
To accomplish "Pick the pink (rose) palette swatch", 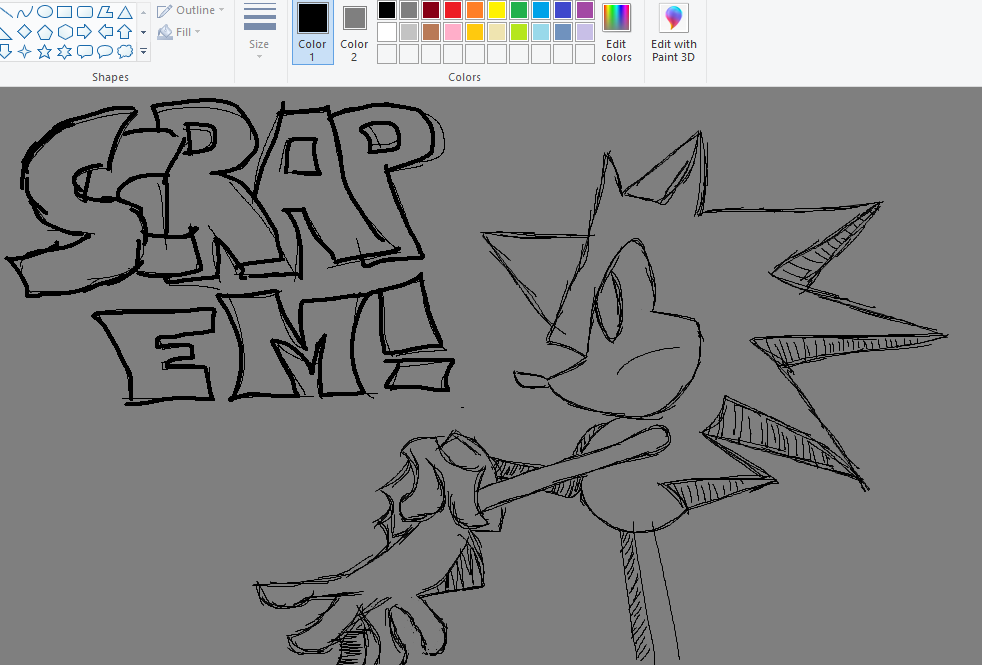I will click(453, 32).
